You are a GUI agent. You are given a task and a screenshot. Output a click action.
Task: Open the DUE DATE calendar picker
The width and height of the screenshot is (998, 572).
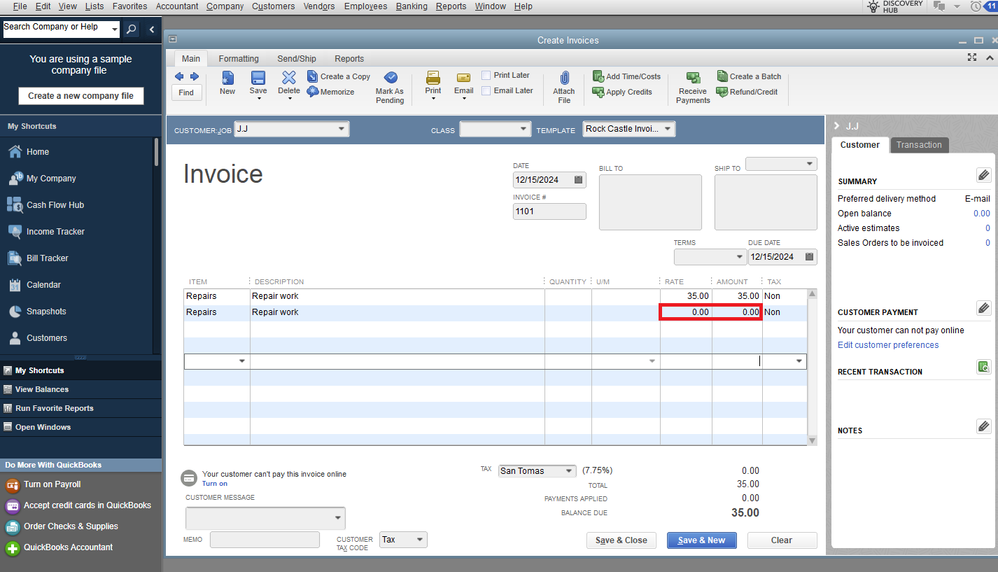point(809,257)
